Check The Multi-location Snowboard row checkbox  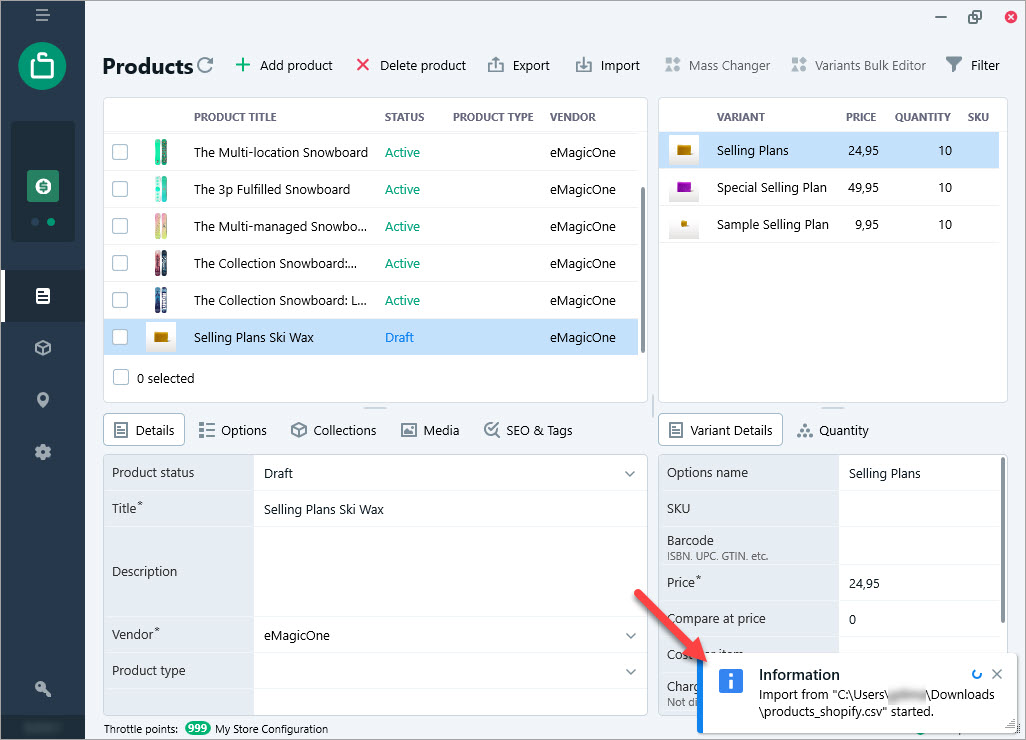[120, 152]
